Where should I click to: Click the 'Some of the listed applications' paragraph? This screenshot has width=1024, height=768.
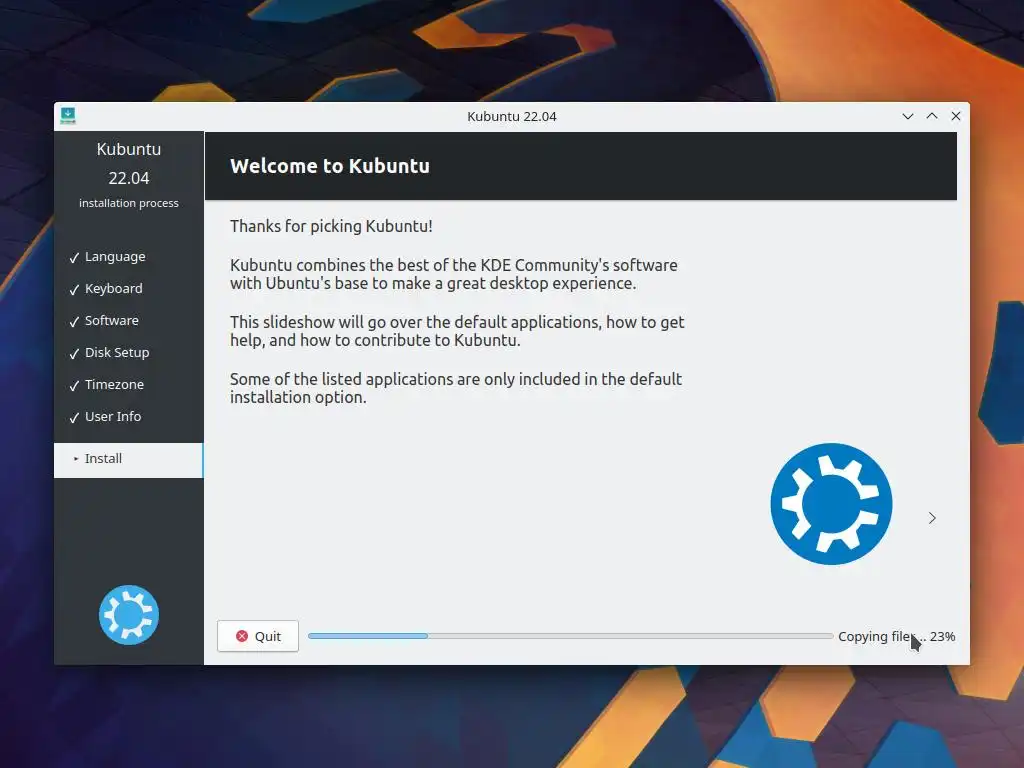(456, 388)
